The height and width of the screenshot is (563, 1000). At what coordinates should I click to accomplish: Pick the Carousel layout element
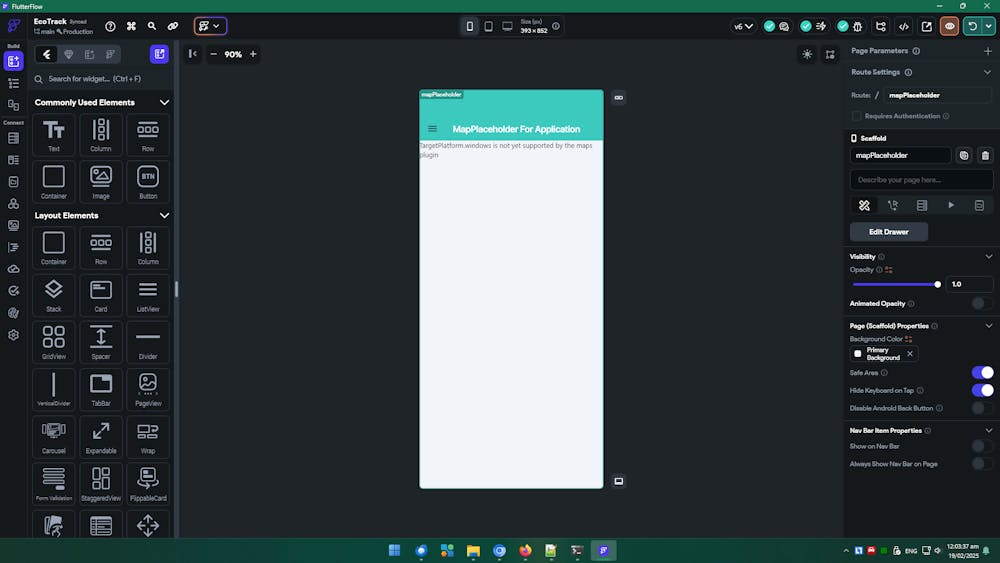click(54, 437)
